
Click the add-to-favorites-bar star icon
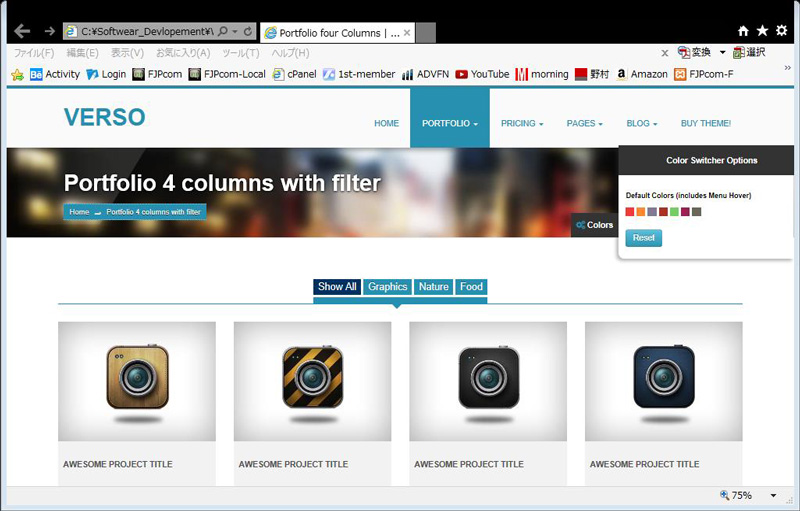click(x=17, y=75)
